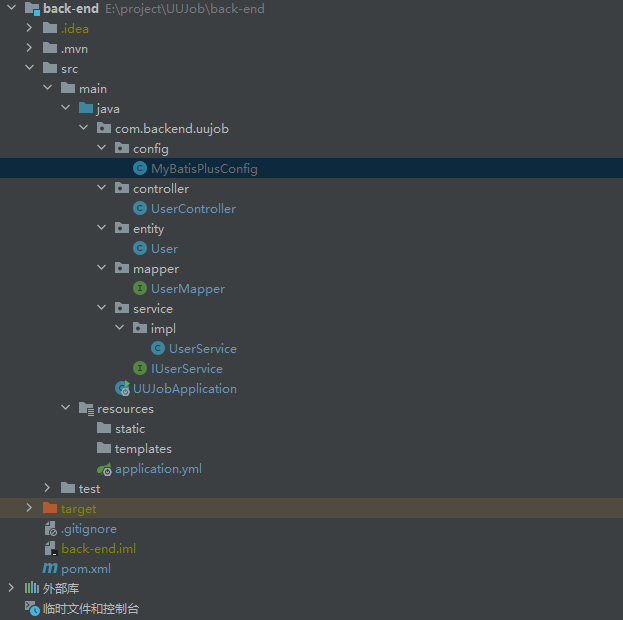Select the templates folder

point(143,449)
